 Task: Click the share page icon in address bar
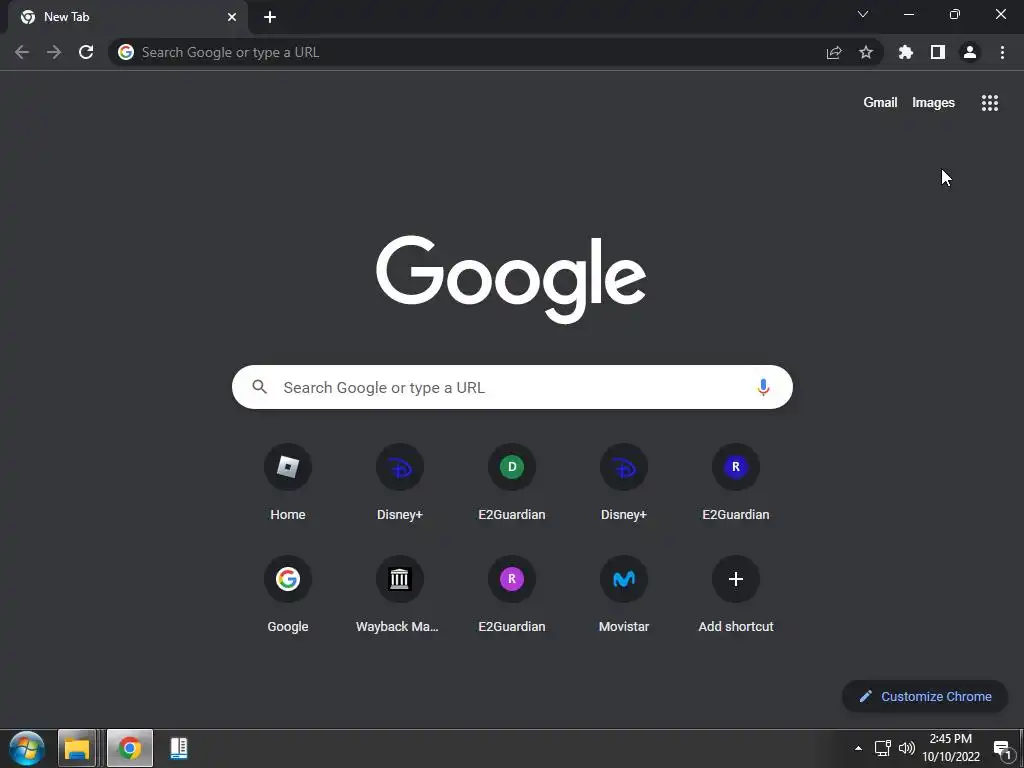833,52
